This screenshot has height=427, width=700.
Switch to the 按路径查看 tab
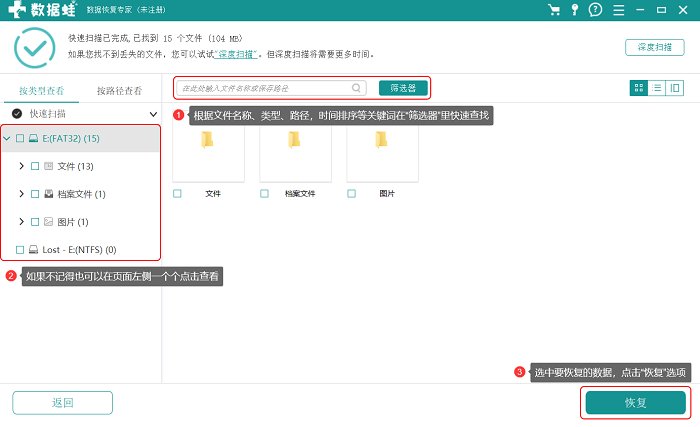pos(120,91)
